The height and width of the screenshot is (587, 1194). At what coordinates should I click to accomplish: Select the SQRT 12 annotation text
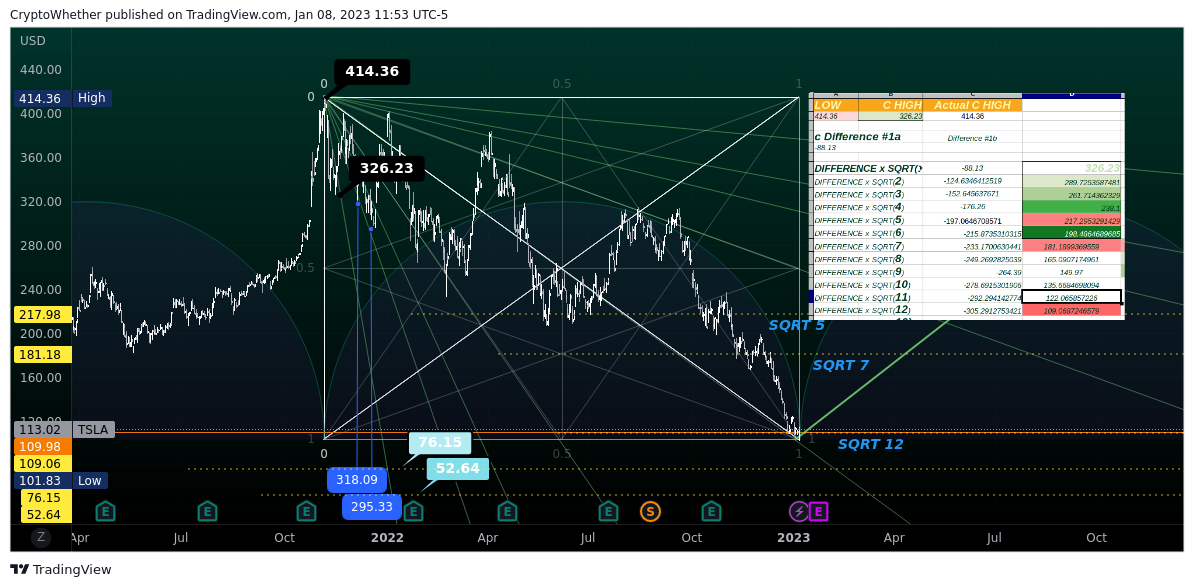pos(870,445)
